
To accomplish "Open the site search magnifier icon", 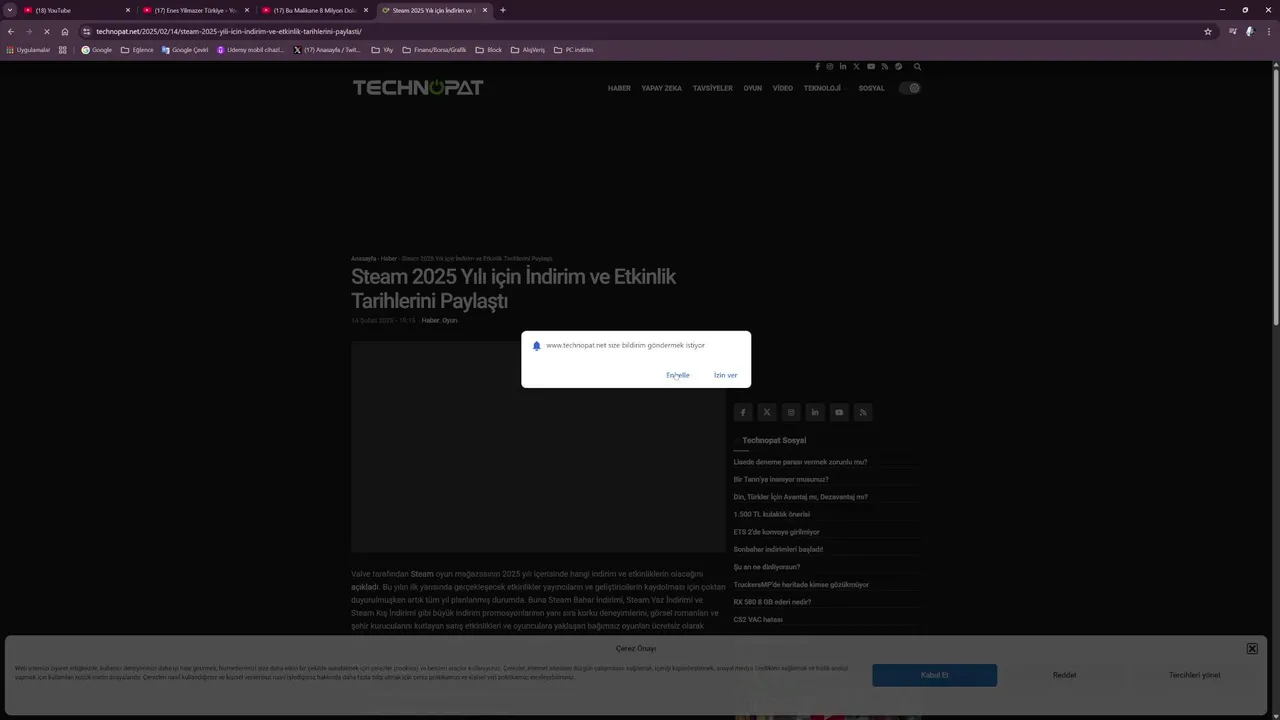I will [917, 67].
